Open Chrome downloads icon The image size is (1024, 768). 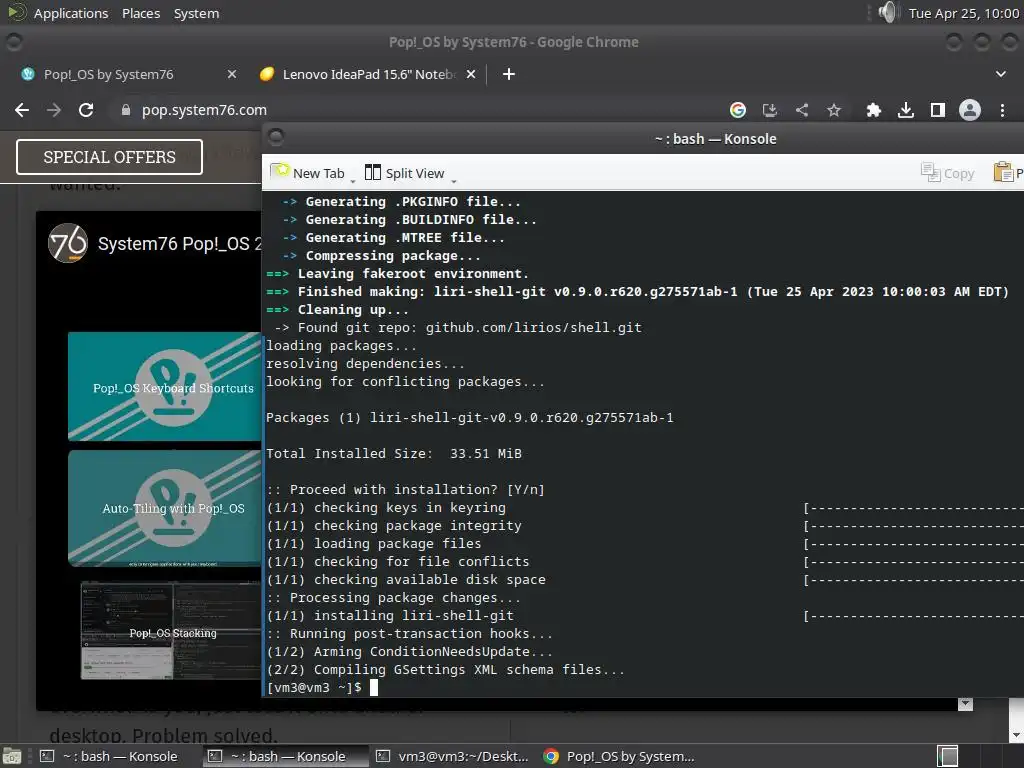(x=906, y=110)
